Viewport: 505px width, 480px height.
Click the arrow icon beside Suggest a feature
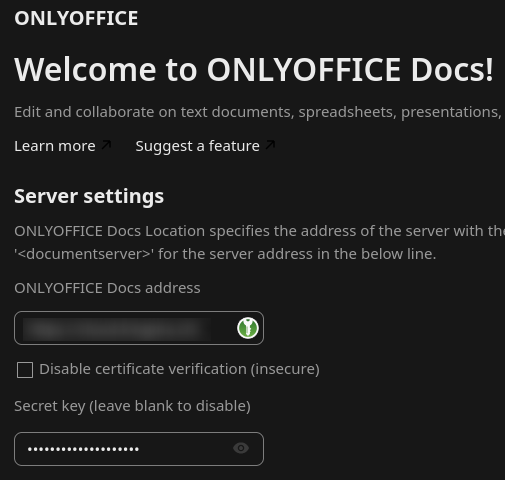[x=270, y=145]
